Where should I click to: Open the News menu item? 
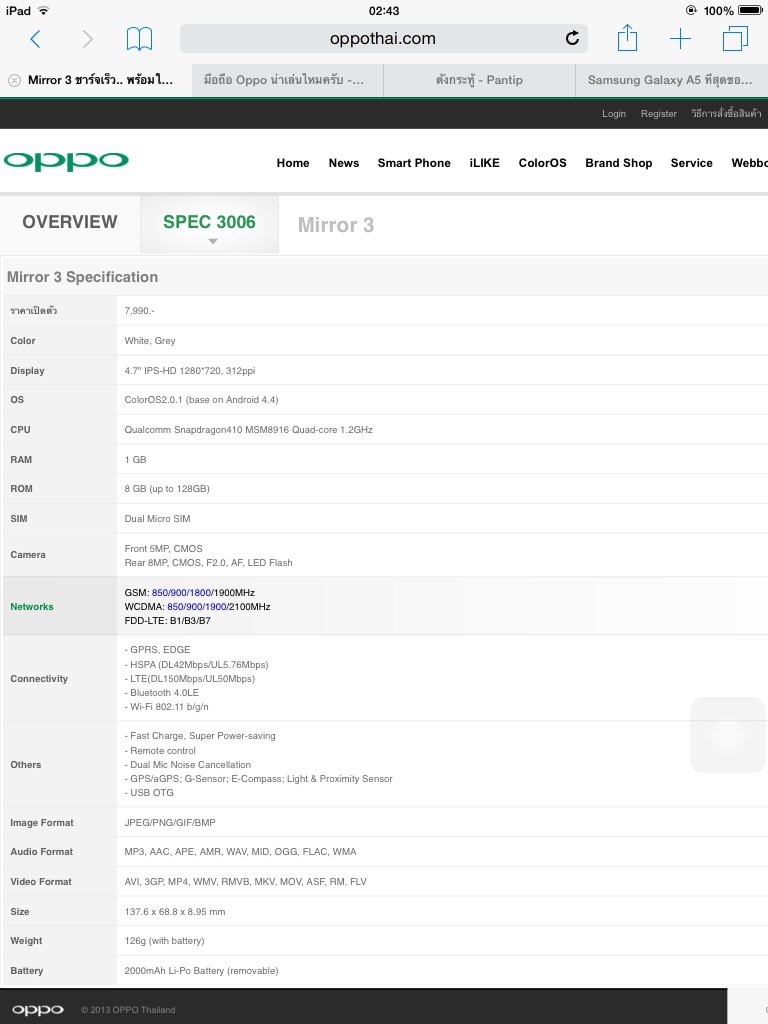(x=344, y=163)
